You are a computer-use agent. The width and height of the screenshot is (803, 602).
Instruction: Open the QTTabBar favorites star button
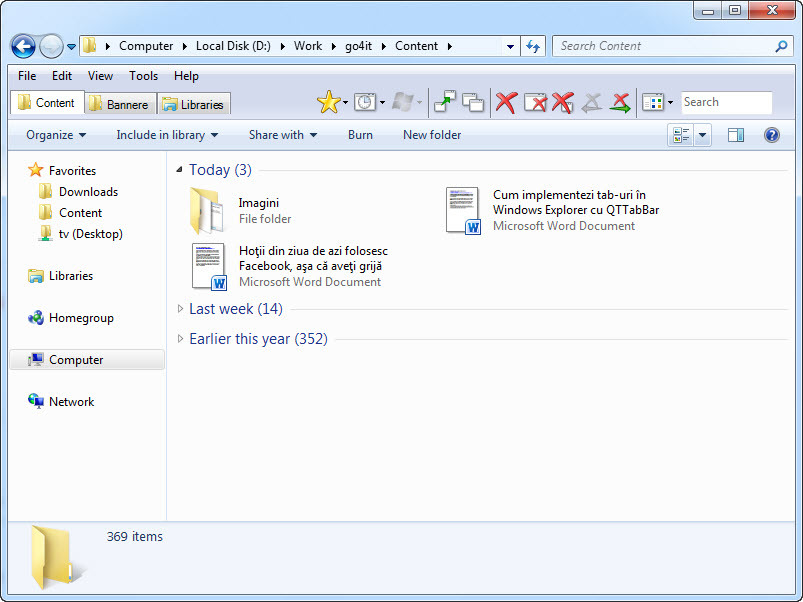coord(328,102)
